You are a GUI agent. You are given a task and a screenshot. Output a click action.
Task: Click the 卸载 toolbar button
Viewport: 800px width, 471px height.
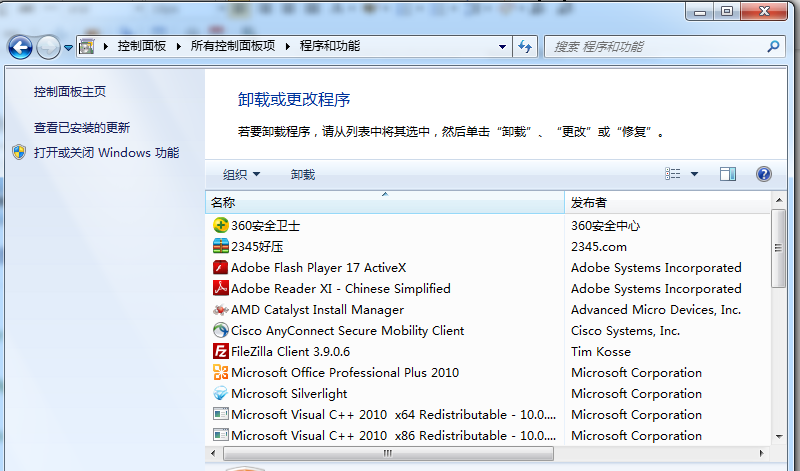pyautogui.click(x=303, y=175)
